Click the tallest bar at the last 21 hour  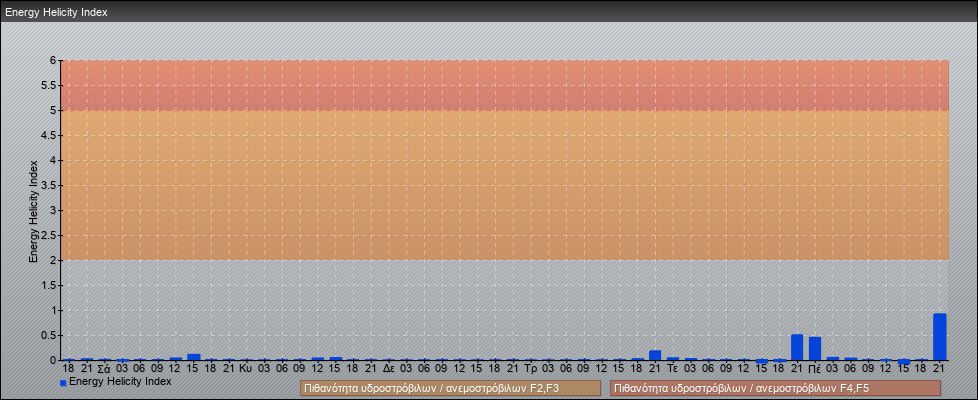click(x=939, y=337)
